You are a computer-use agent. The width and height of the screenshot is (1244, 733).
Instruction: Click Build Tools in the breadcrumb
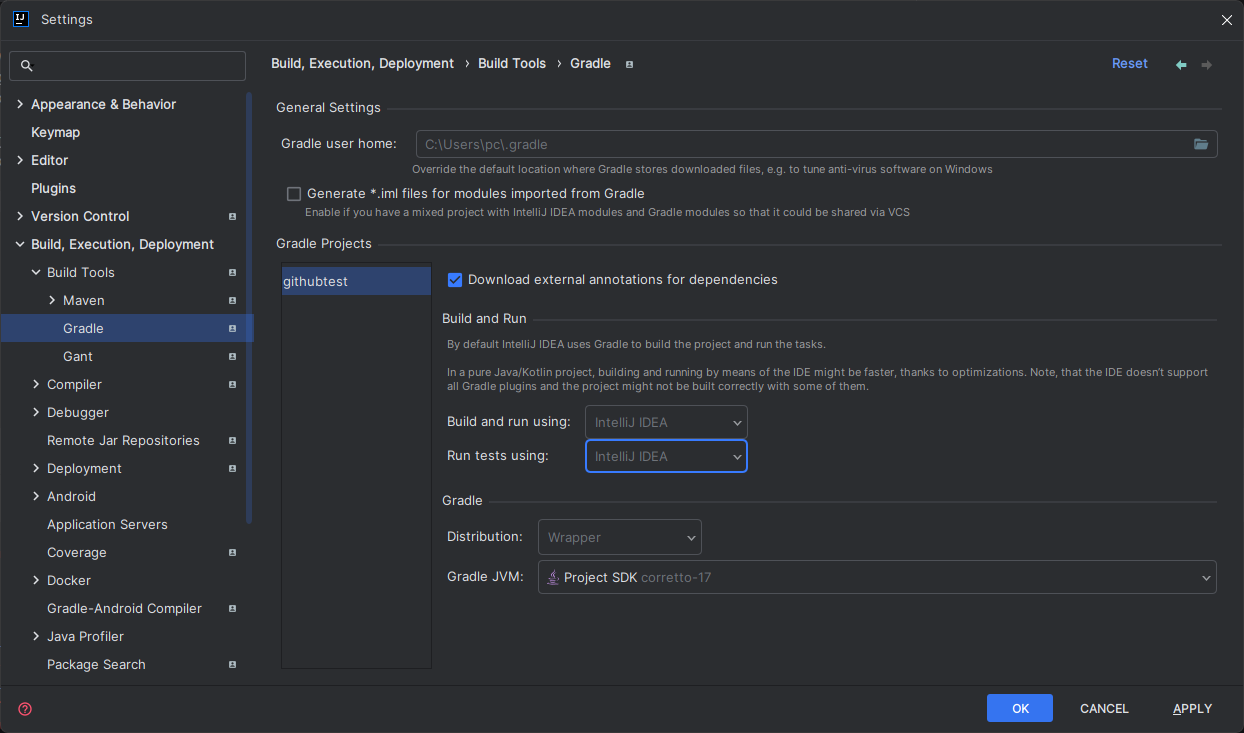(512, 63)
